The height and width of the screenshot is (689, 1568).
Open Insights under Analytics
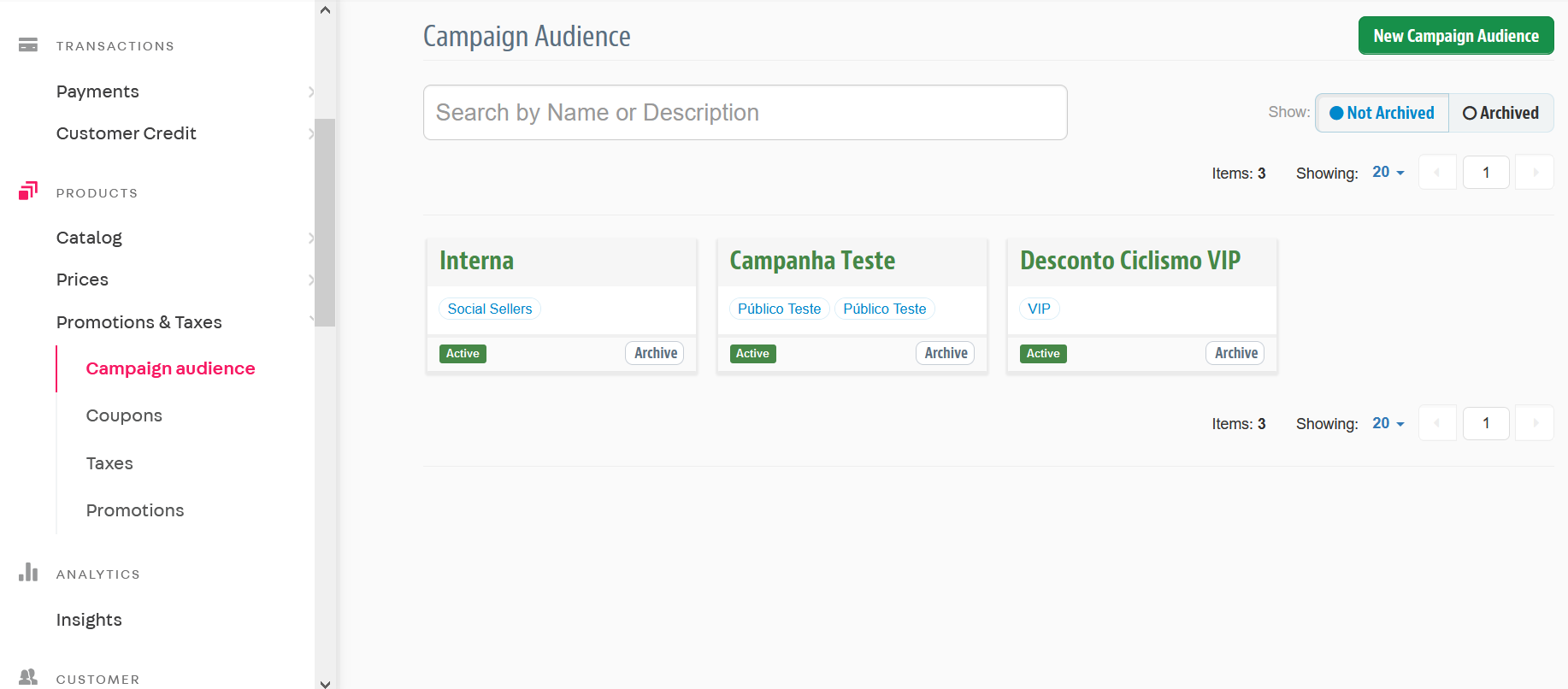click(x=89, y=620)
